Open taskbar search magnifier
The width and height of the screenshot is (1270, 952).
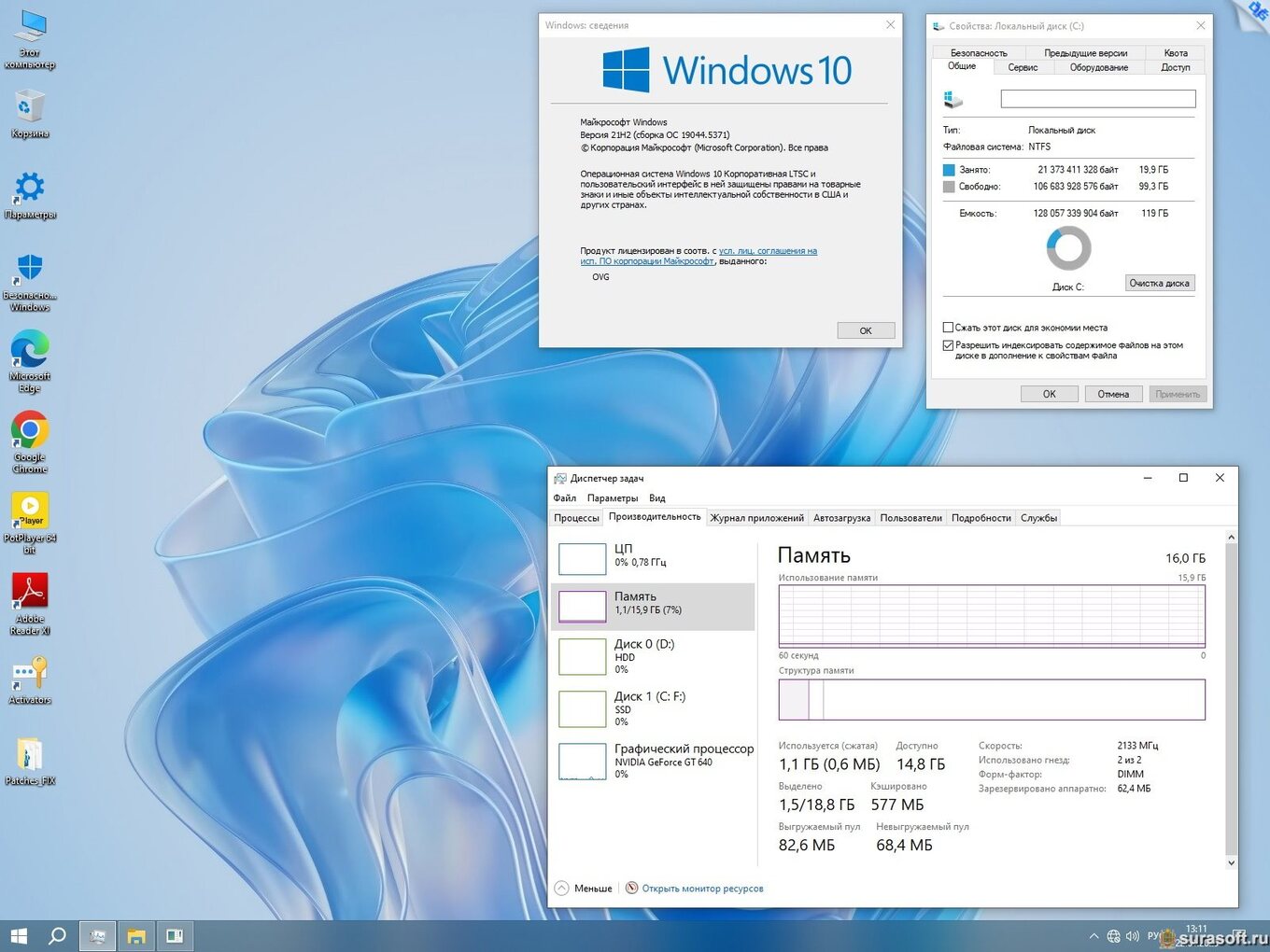pyautogui.click(x=57, y=935)
